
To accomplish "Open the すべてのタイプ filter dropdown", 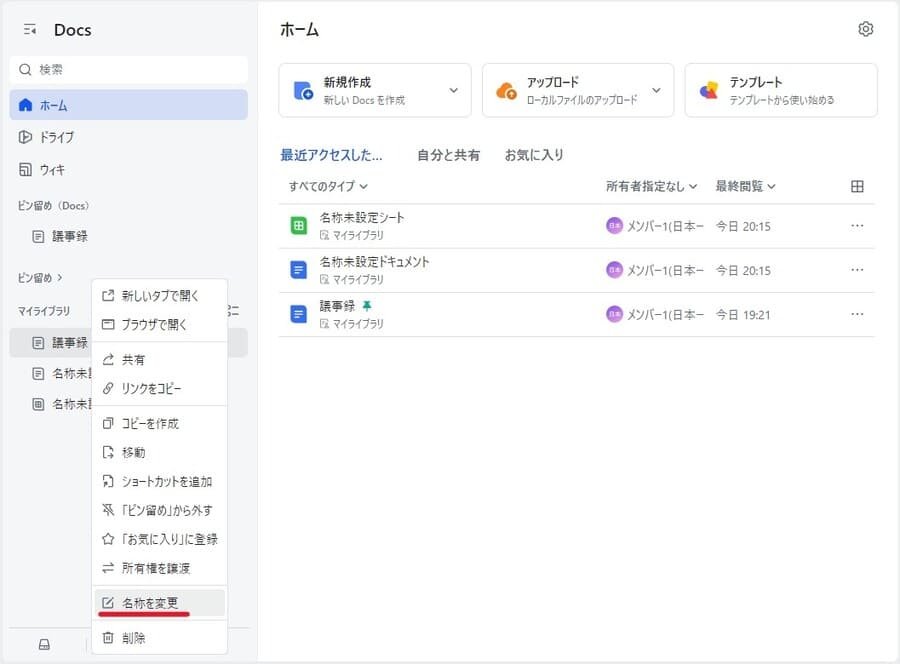I will pos(328,186).
